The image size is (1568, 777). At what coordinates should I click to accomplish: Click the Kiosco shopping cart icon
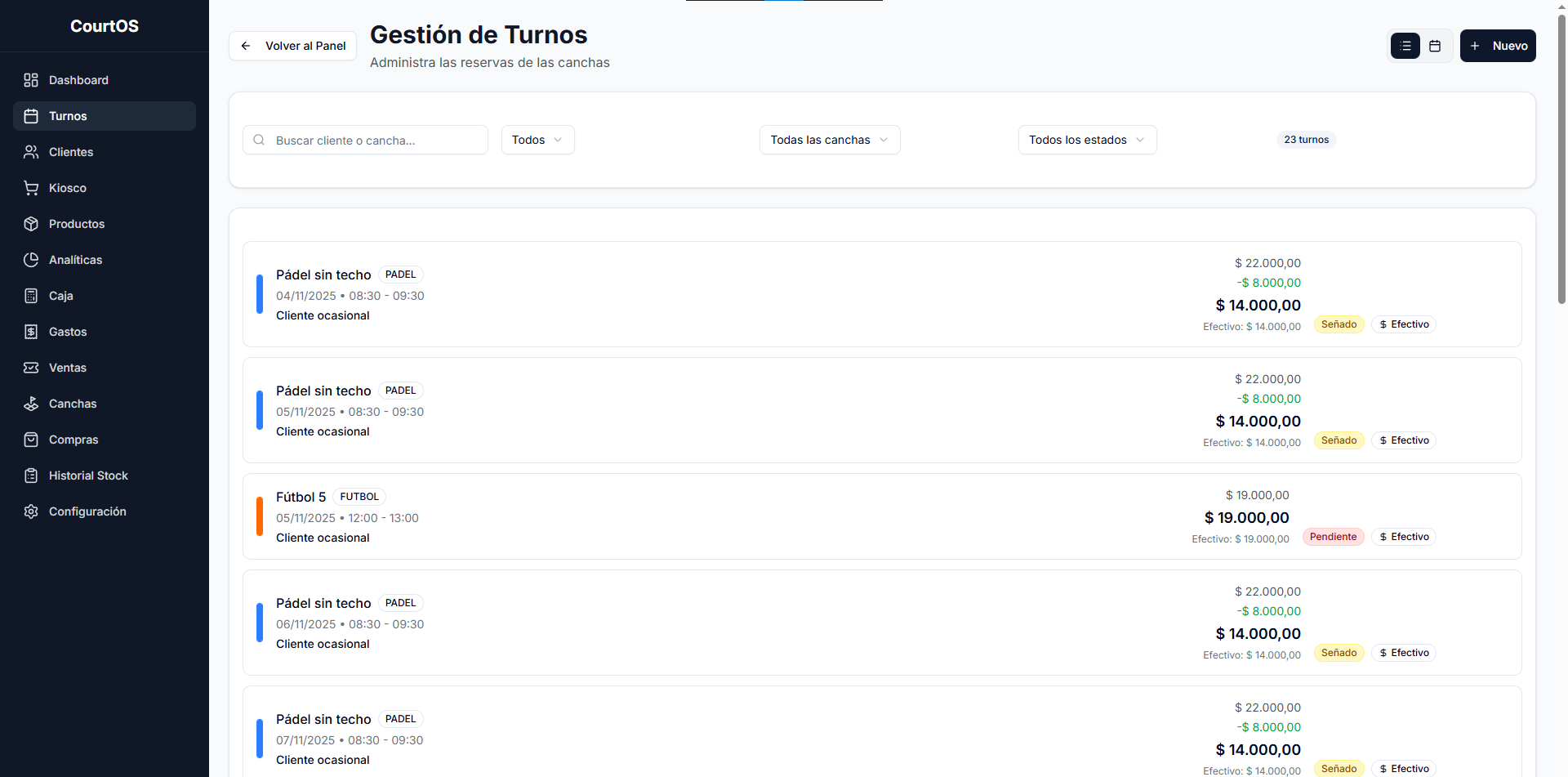(x=31, y=188)
